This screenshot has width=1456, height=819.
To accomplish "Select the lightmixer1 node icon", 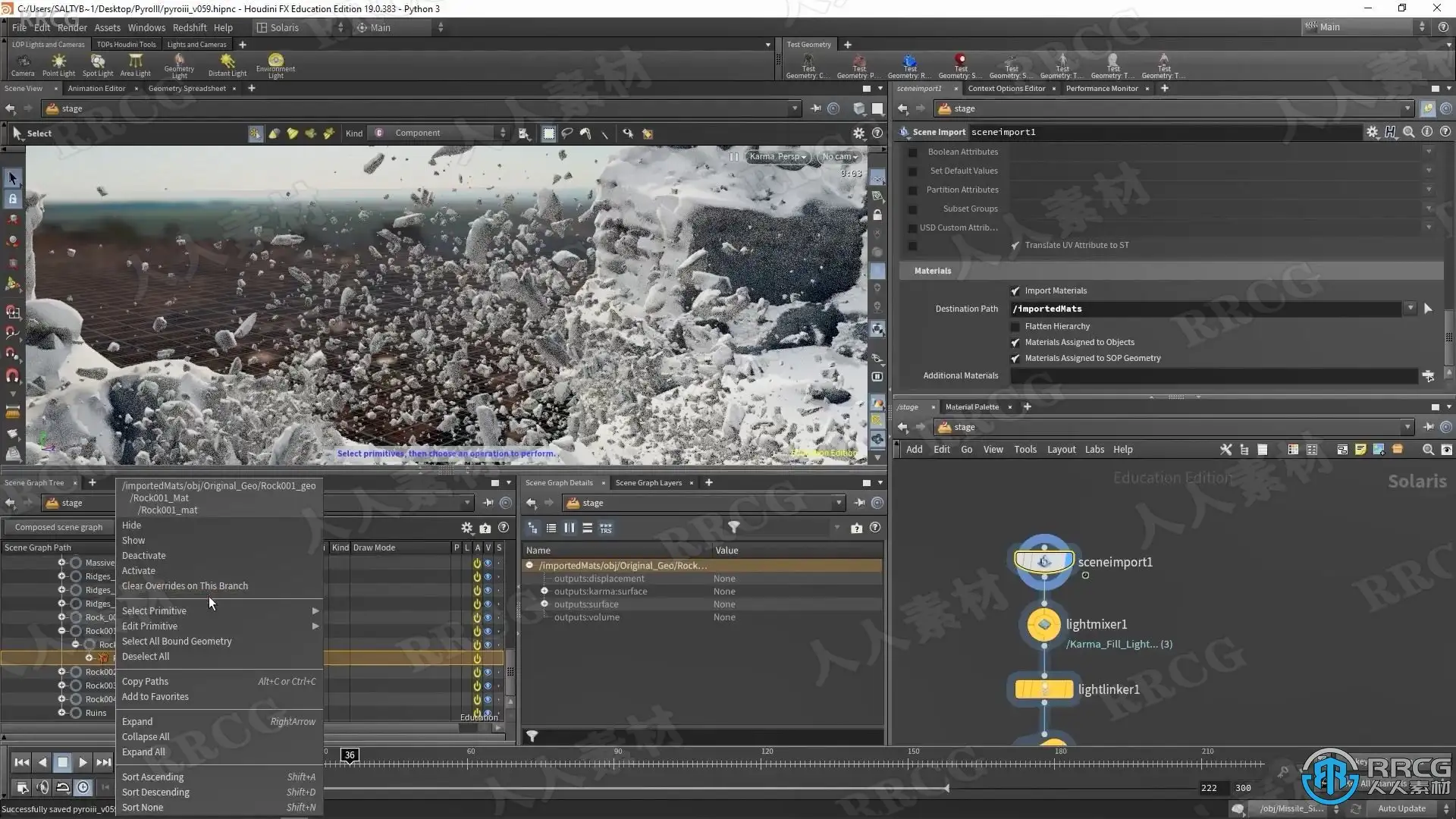I will (1044, 624).
